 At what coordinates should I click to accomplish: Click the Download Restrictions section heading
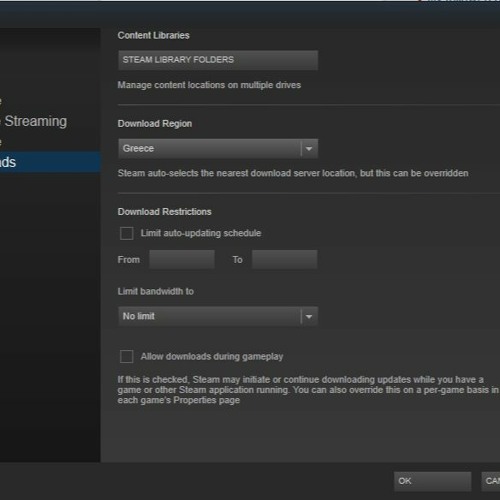click(x=164, y=212)
